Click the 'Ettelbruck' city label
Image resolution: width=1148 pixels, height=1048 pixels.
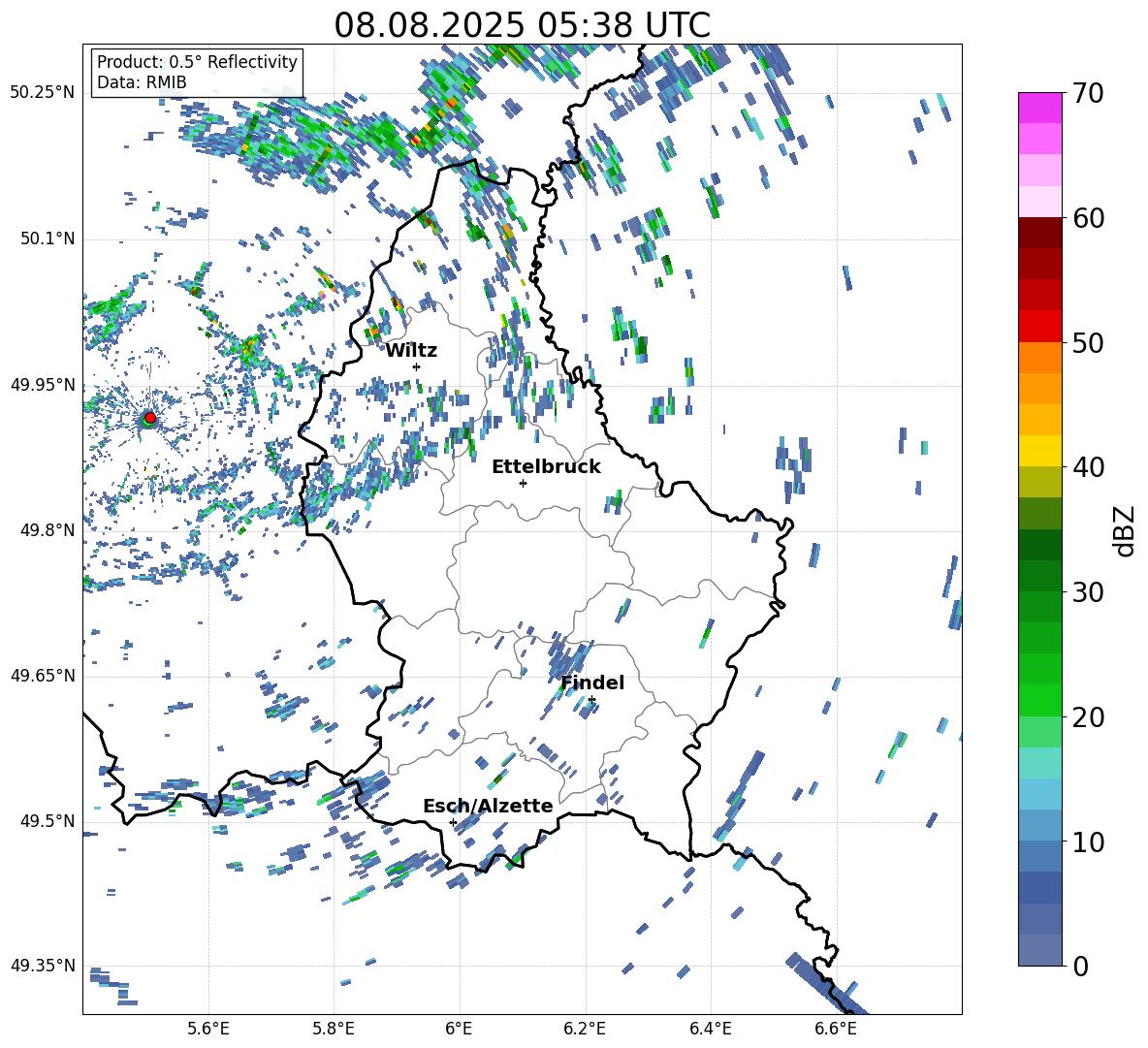546,467
